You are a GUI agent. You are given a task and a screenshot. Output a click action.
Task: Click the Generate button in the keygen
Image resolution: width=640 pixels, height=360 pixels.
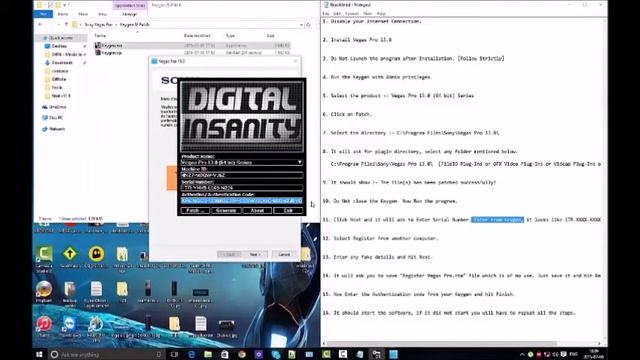click(226, 210)
